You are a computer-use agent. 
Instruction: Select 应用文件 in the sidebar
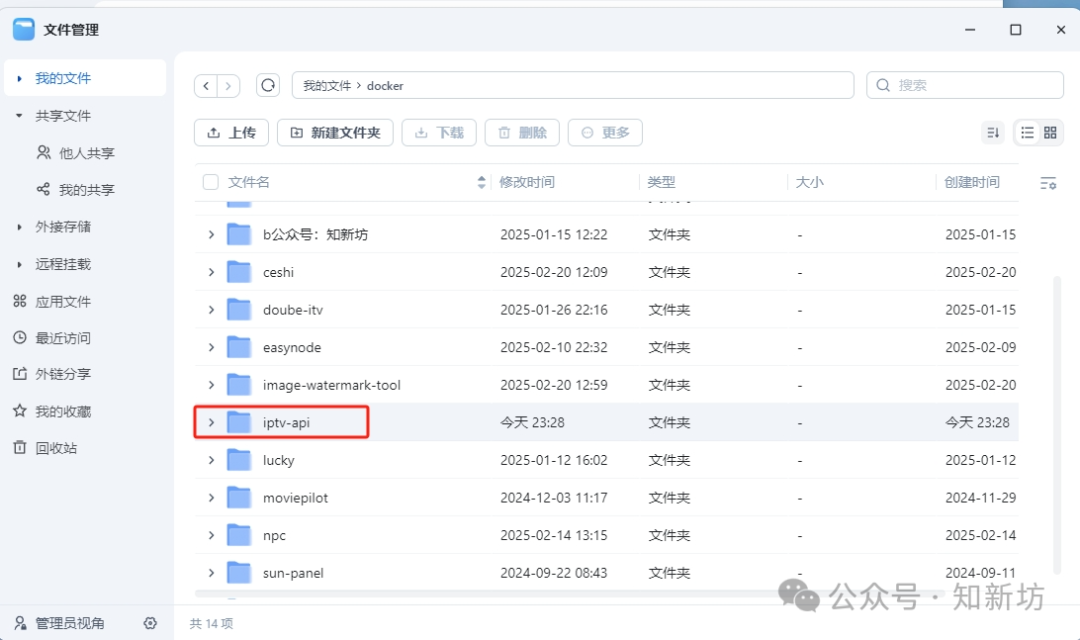coord(62,301)
